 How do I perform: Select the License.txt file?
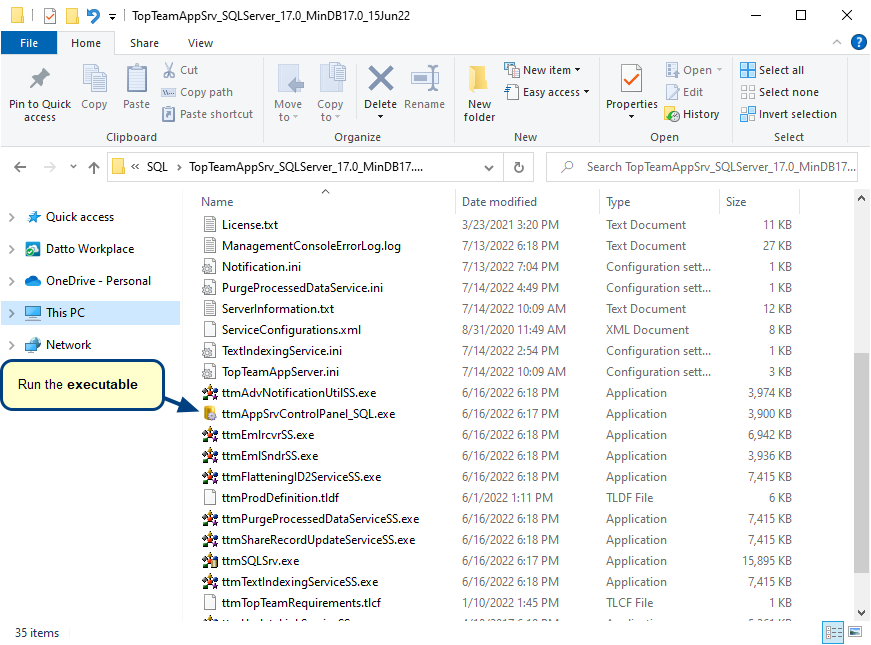point(250,225)
